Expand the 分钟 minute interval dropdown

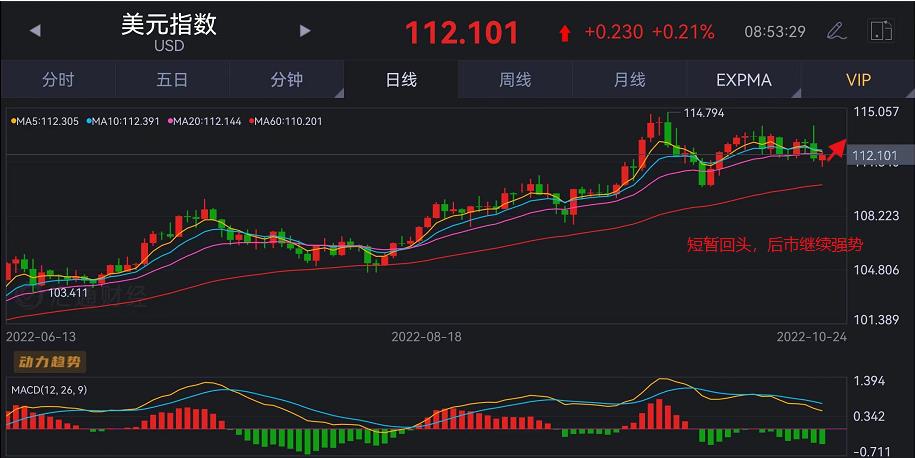287,80
